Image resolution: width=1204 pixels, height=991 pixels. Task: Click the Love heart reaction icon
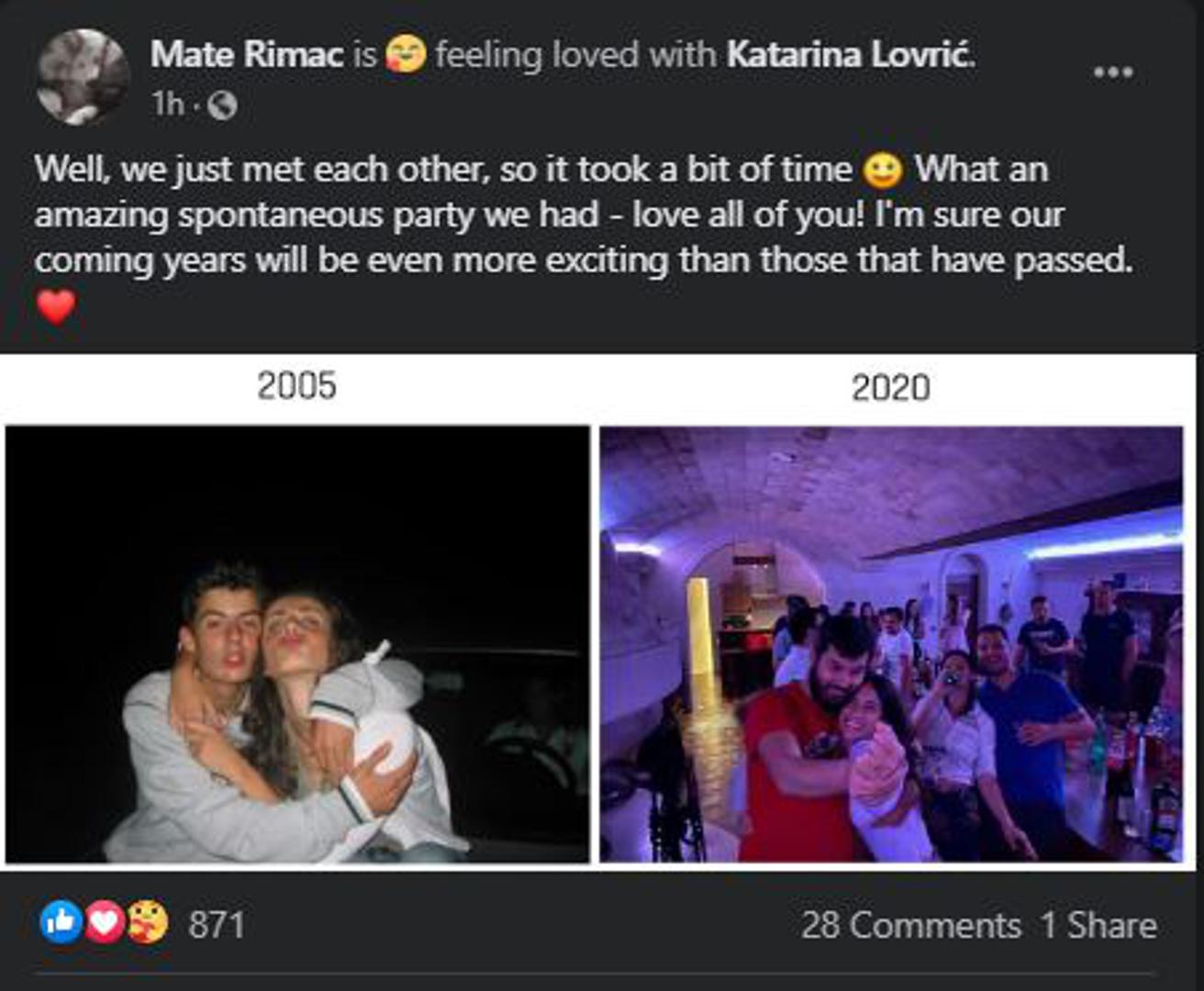105,923
